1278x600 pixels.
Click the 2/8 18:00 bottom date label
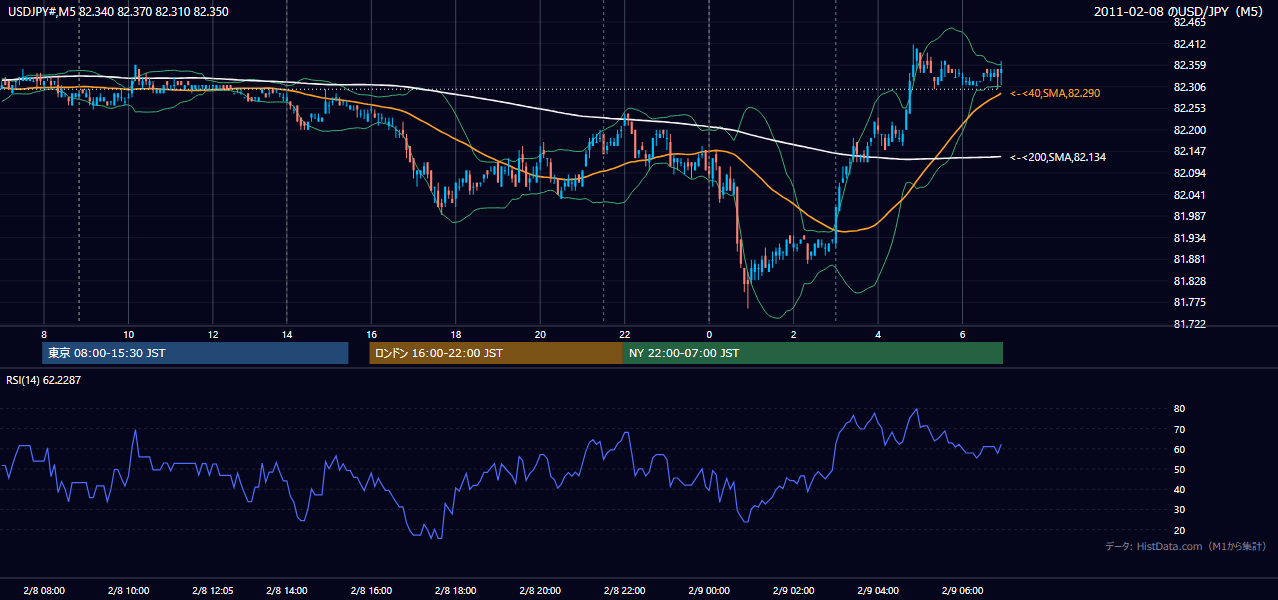(455, 590)
